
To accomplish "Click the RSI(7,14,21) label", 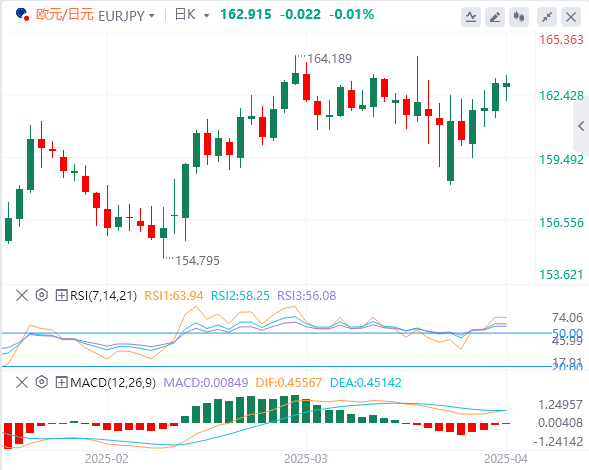I will click(103, 296).
